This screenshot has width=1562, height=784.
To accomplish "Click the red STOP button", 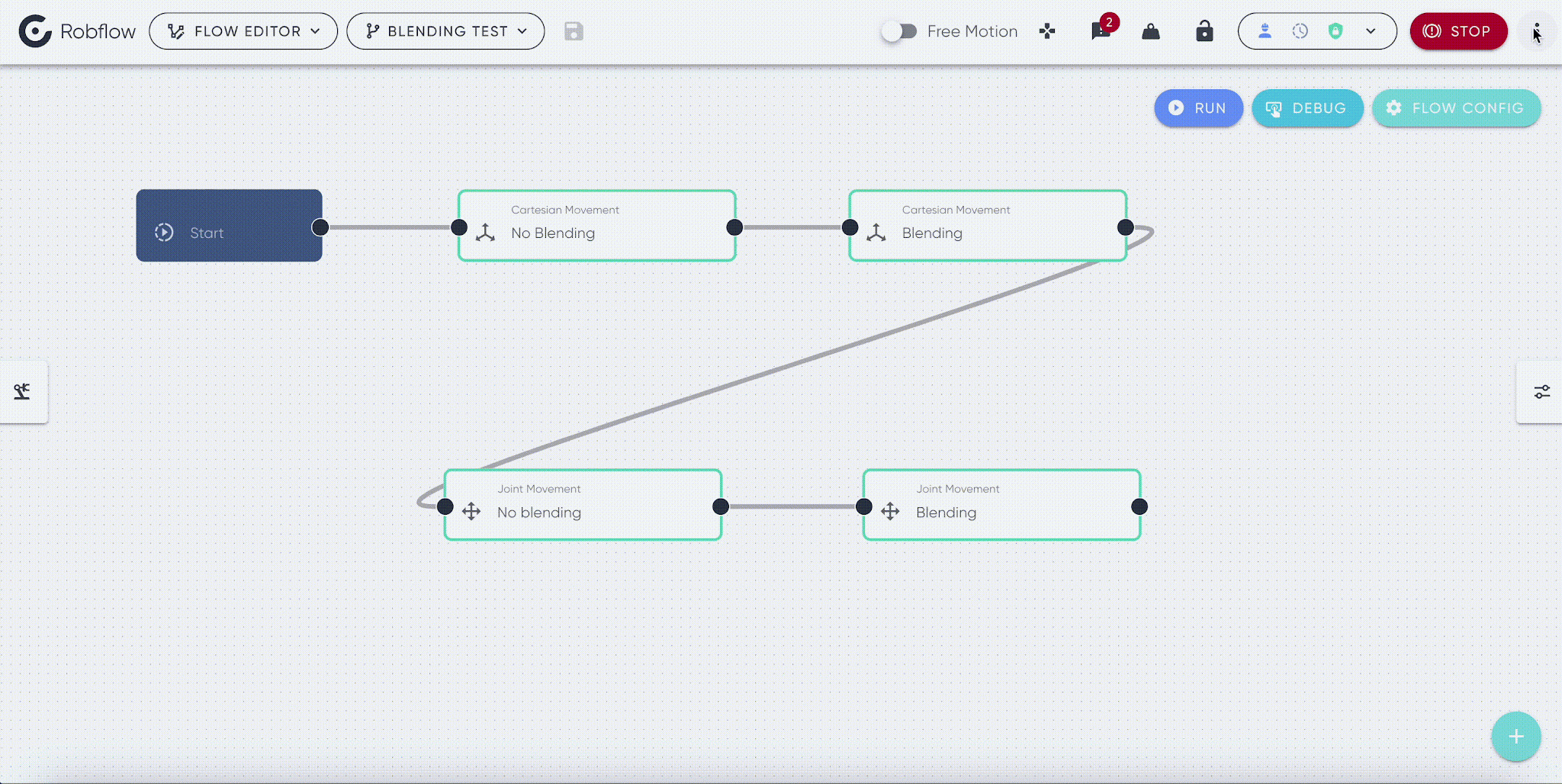I will (1458, 31).
